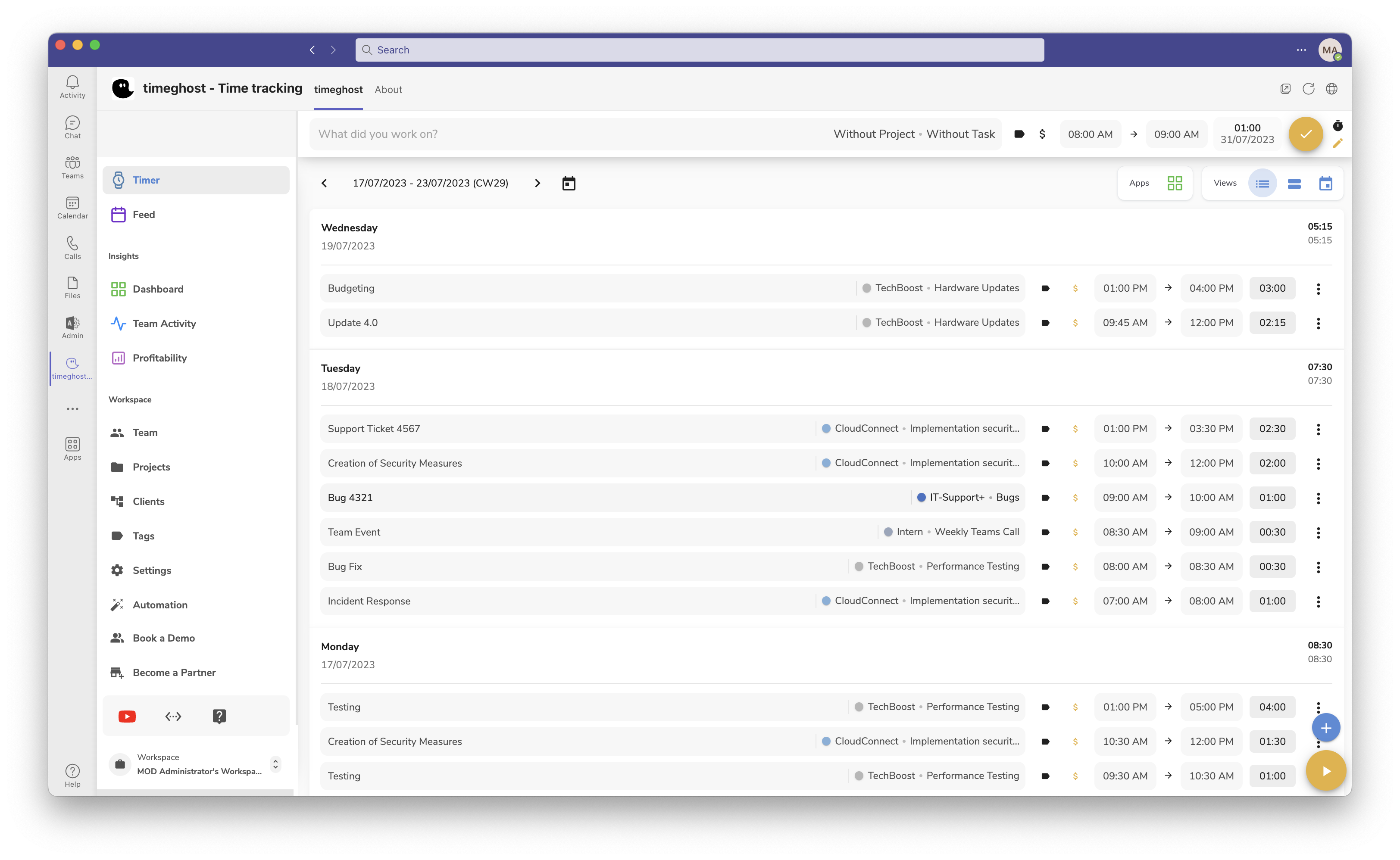Open the calendar date picker icon
Screen dimensions: 1400x860
point(568,183)
